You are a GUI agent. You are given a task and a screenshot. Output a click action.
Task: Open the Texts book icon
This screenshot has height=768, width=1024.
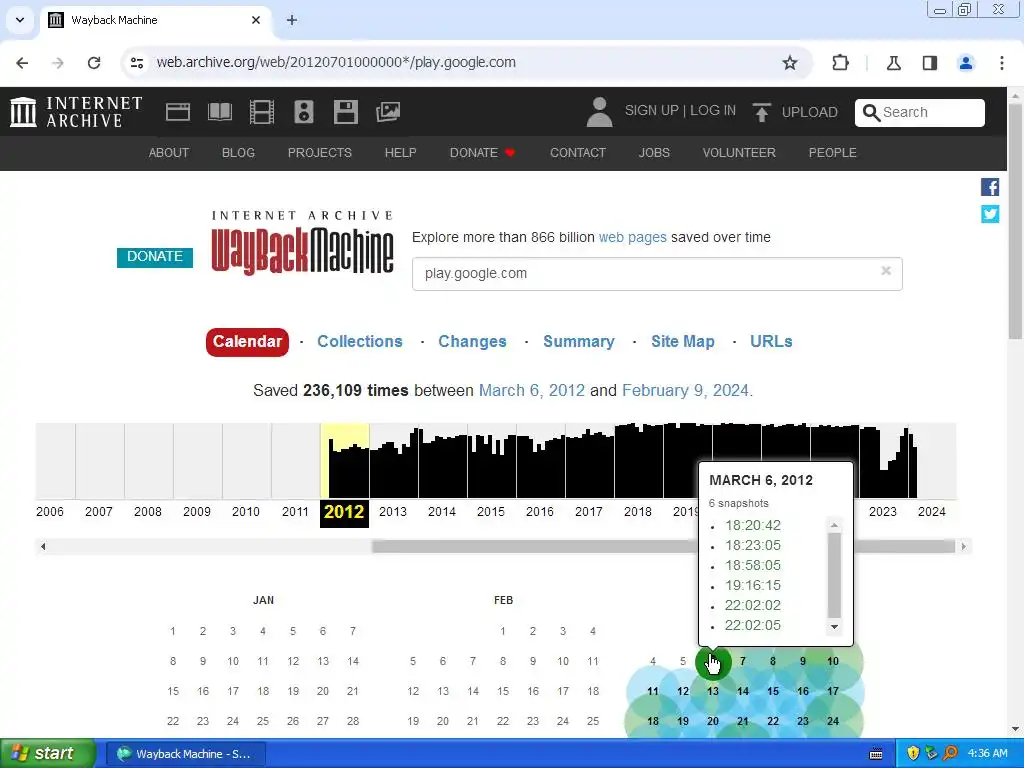click(x=219, y=112)
